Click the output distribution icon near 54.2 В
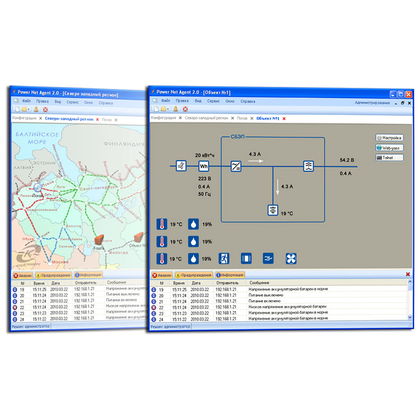 tap(309, 166)
